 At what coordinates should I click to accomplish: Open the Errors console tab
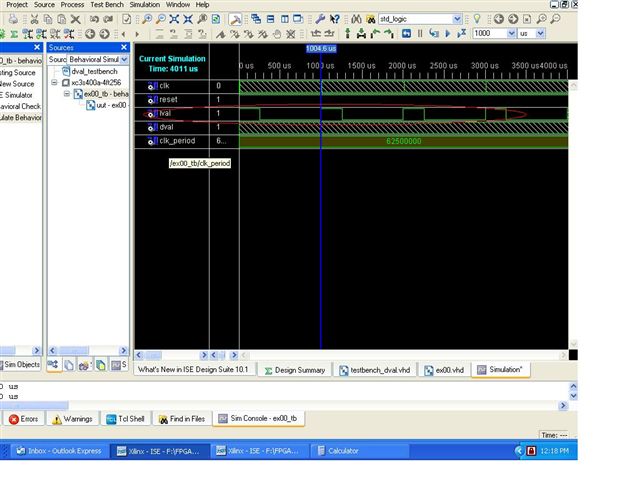[x=24, y=419]
